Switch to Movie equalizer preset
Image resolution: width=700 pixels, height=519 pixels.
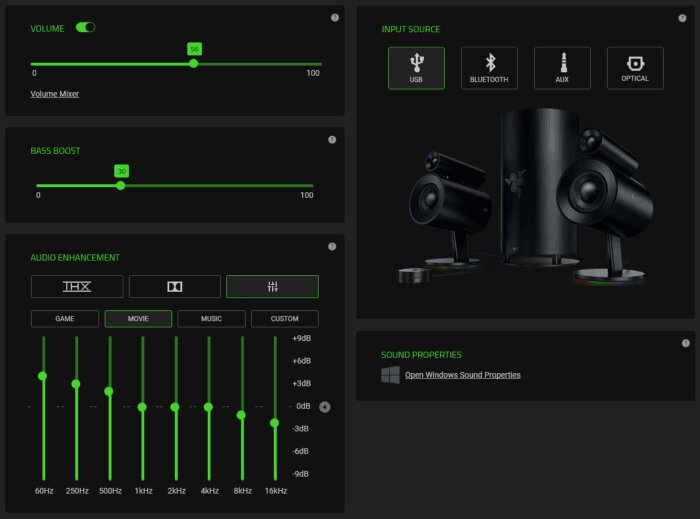pos(138,319)
